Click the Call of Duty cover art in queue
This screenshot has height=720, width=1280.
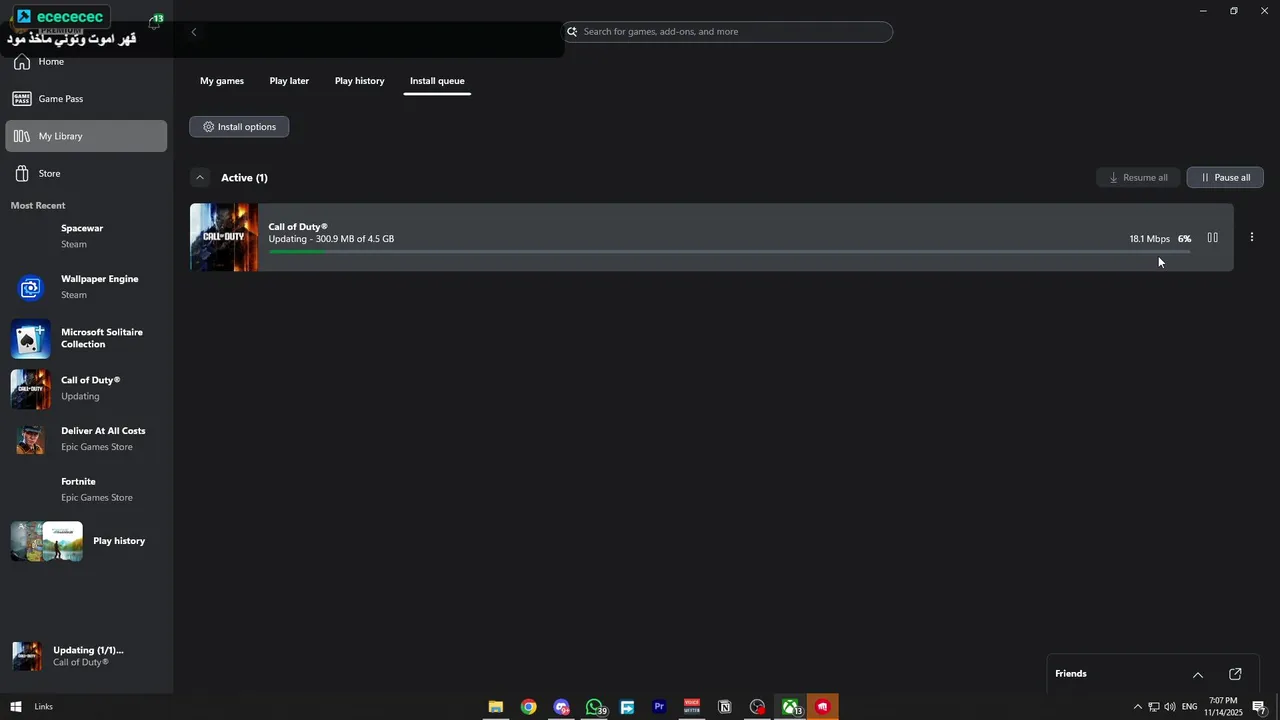point(224,237)
